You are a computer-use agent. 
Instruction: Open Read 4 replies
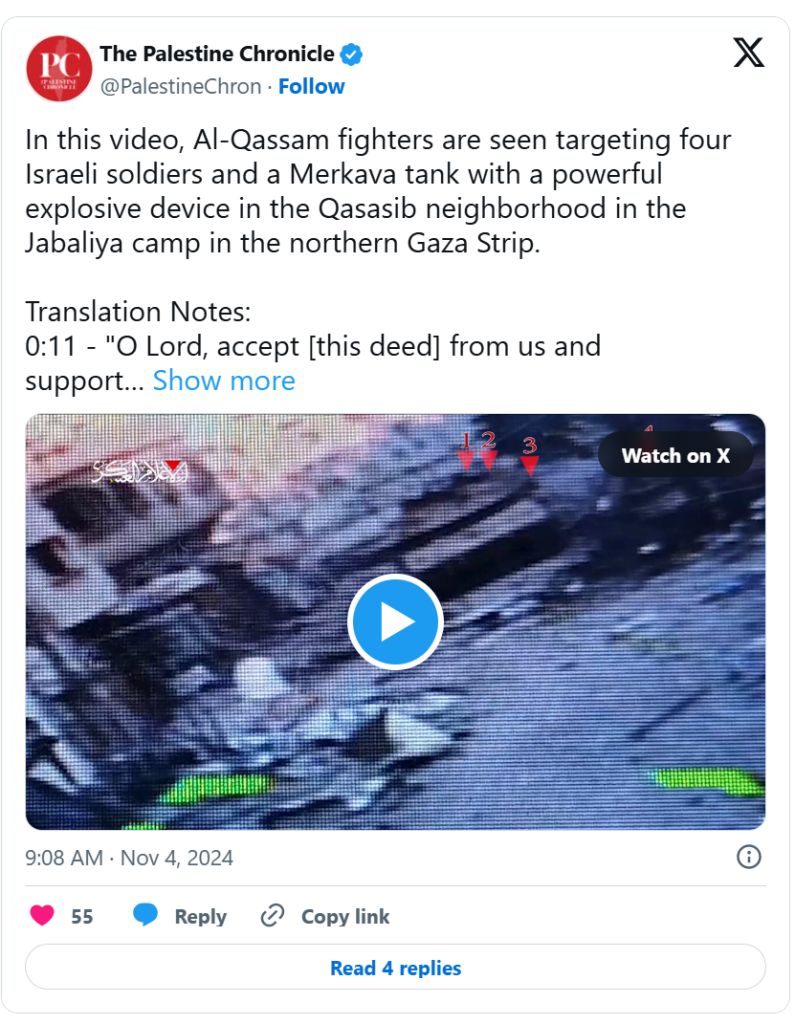395,967
